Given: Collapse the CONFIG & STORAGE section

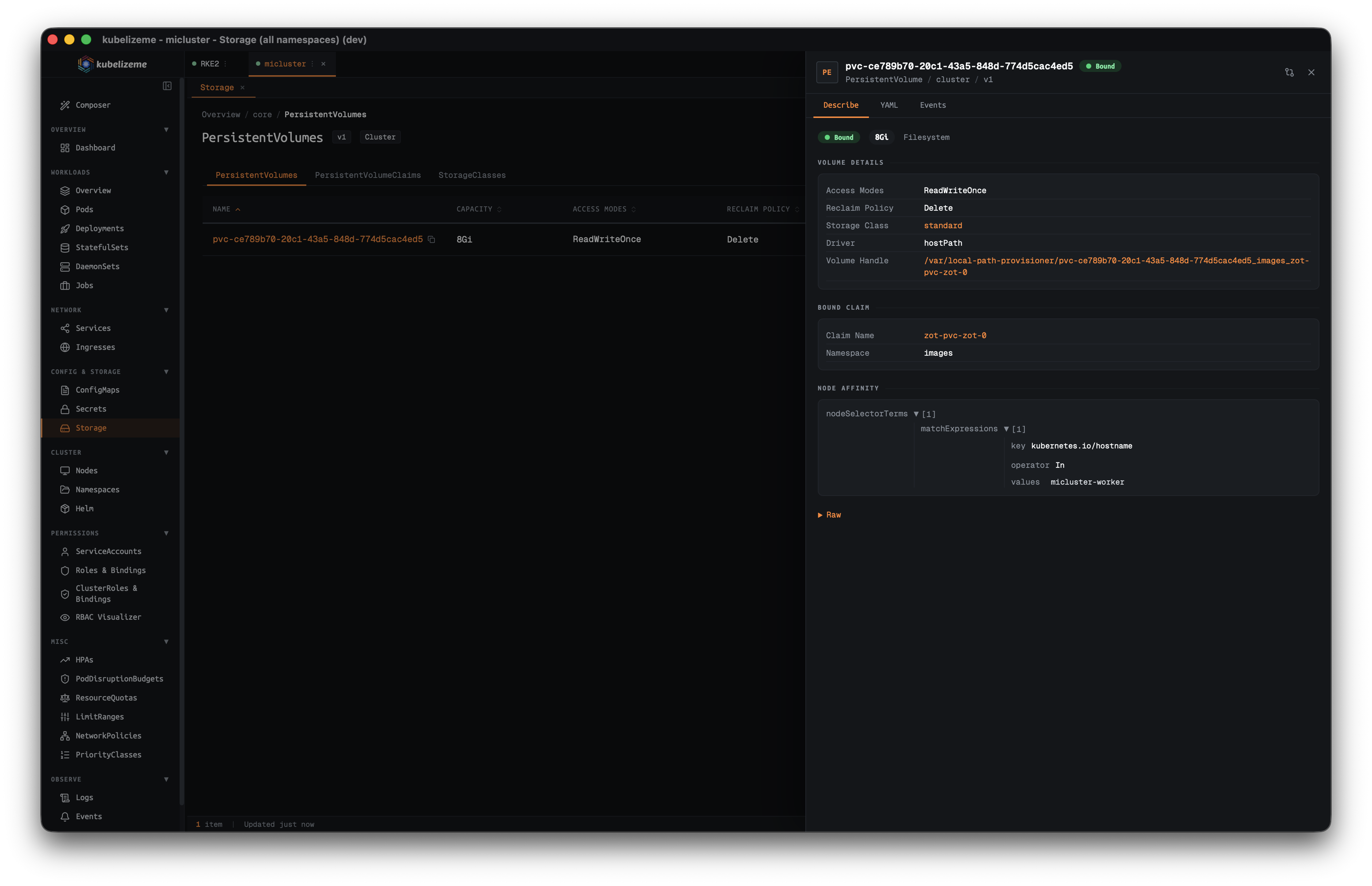Looking at the screenshot, I should coord(166,372).
